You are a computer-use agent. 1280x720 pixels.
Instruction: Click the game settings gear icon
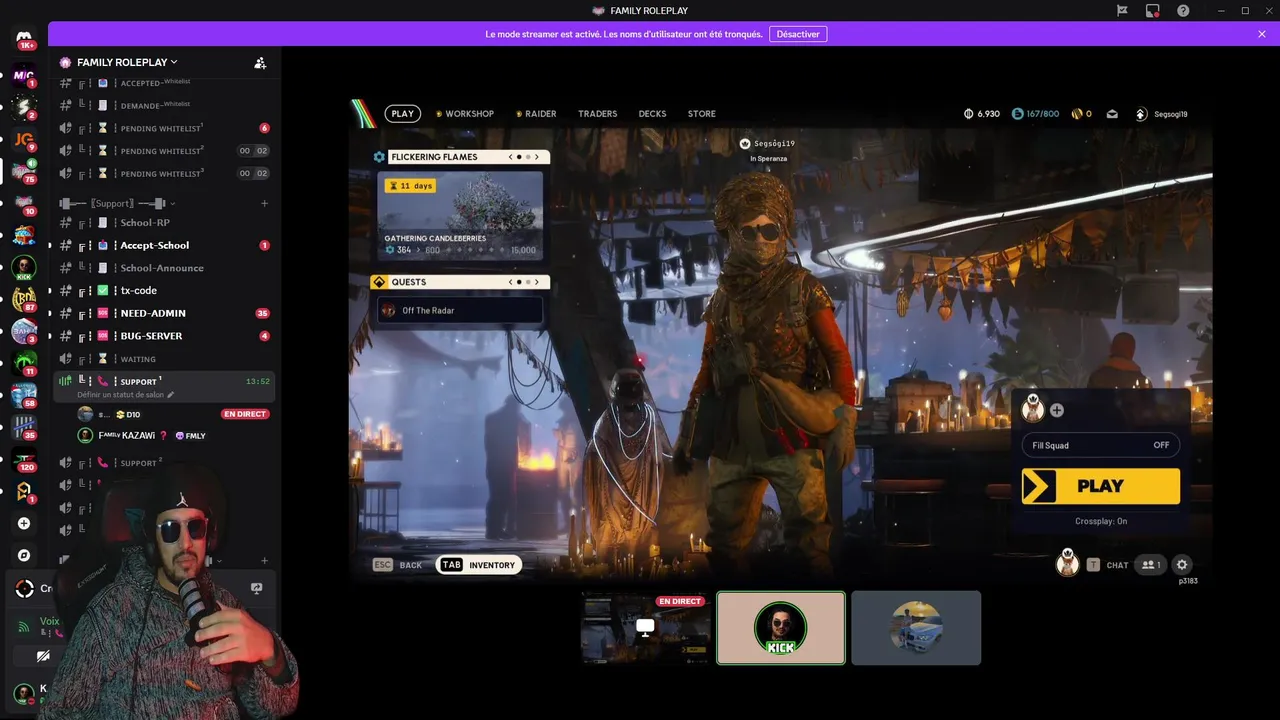1182,565
